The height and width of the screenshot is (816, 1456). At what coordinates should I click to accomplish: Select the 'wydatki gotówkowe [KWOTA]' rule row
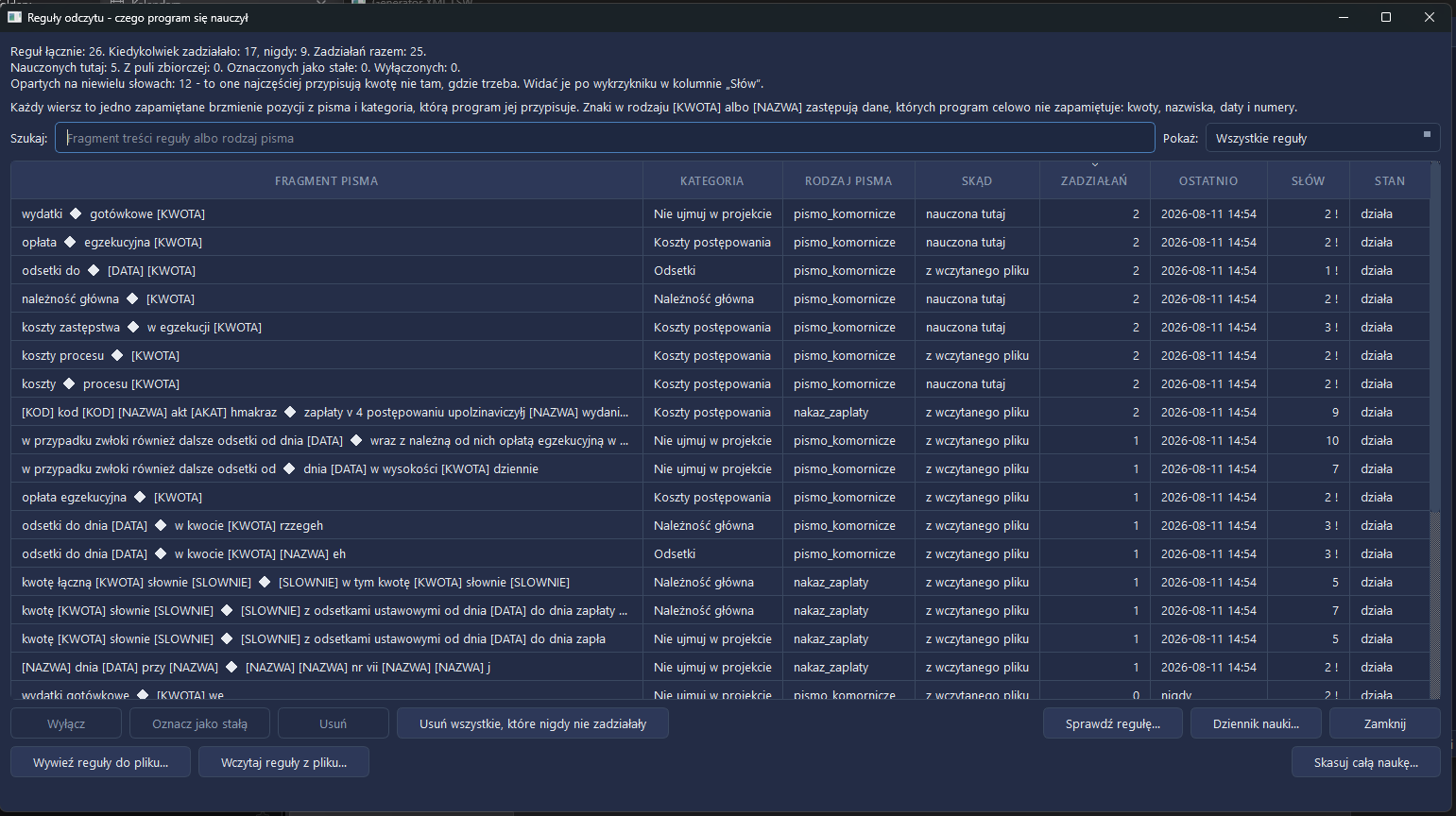coord(721,213)
